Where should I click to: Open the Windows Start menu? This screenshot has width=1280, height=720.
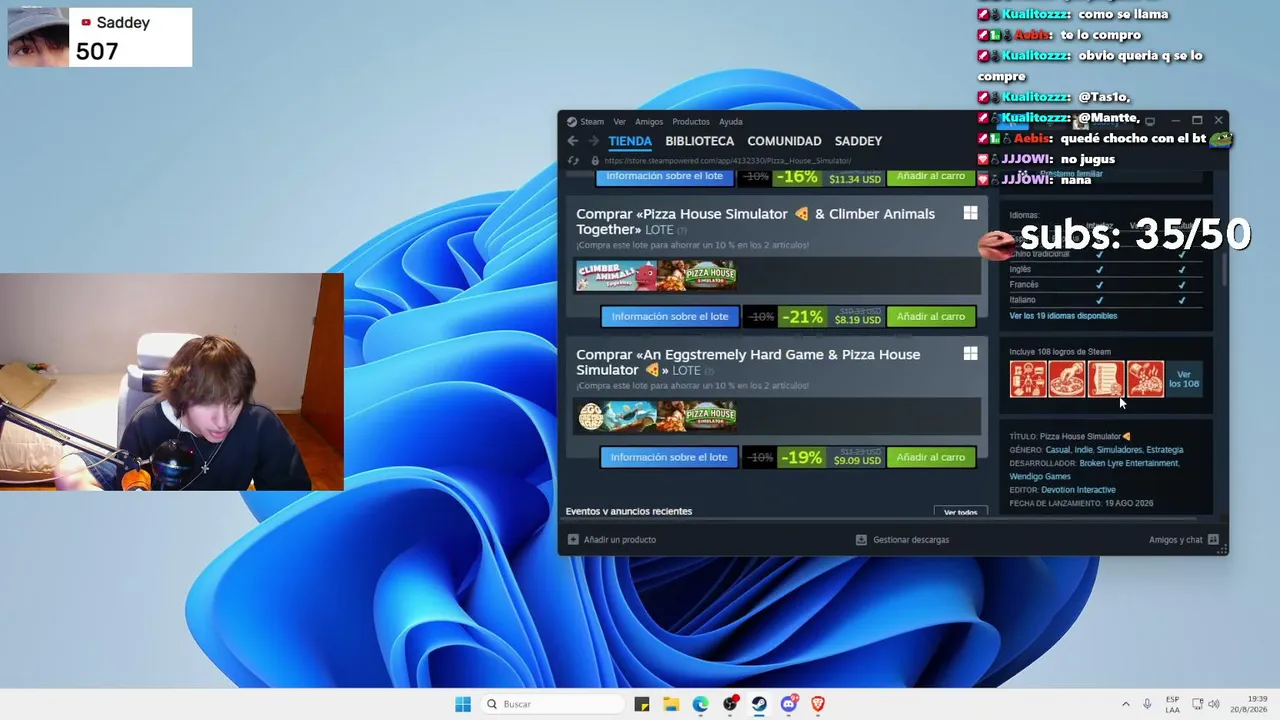pyautogui.click(x=463, y=704)
